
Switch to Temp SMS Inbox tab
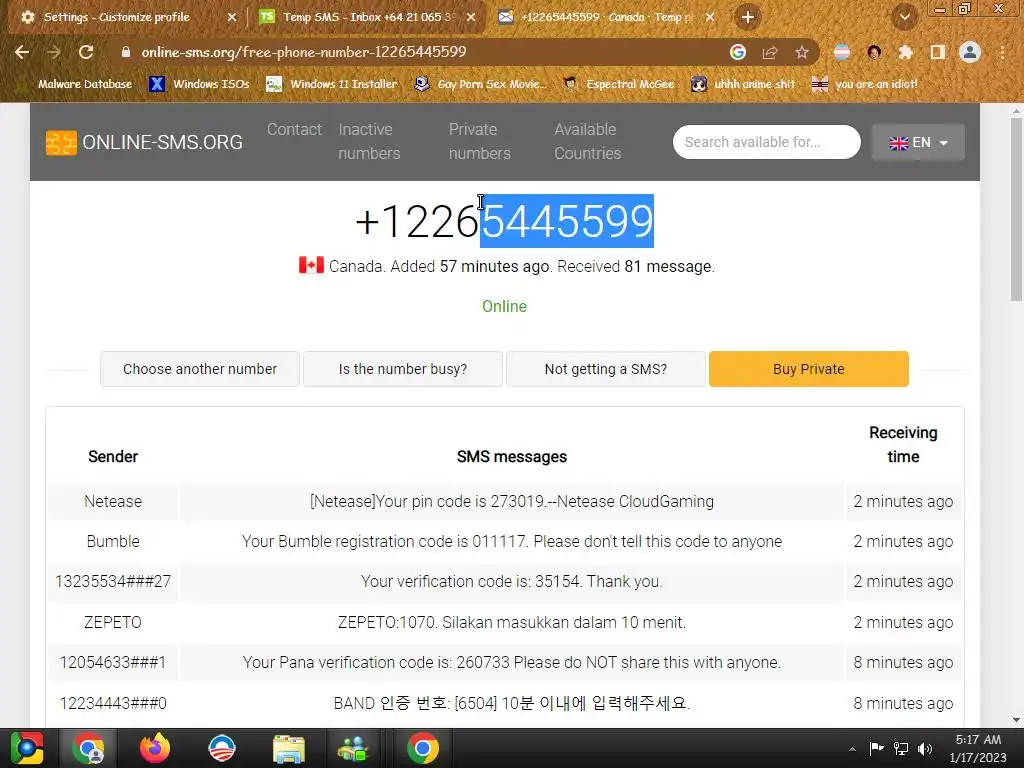pos(369,18)
